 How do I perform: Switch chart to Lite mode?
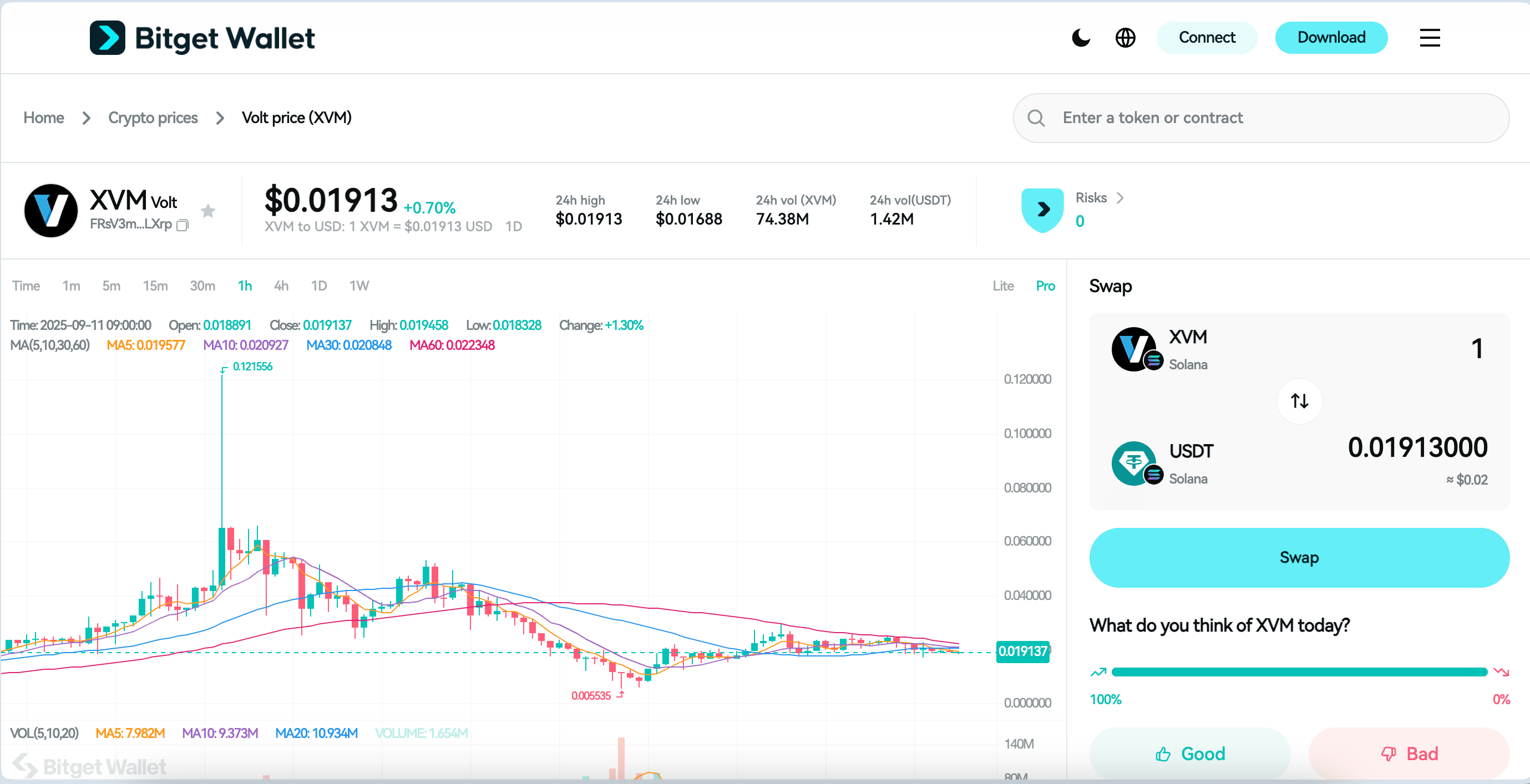(1003, 286)
